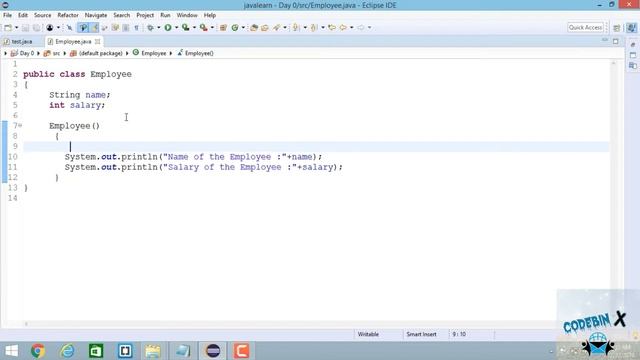Image resolution: width=640 pixels, height=360 pixels.
Task: Open the Project menu
Action: tap(145, 15)
